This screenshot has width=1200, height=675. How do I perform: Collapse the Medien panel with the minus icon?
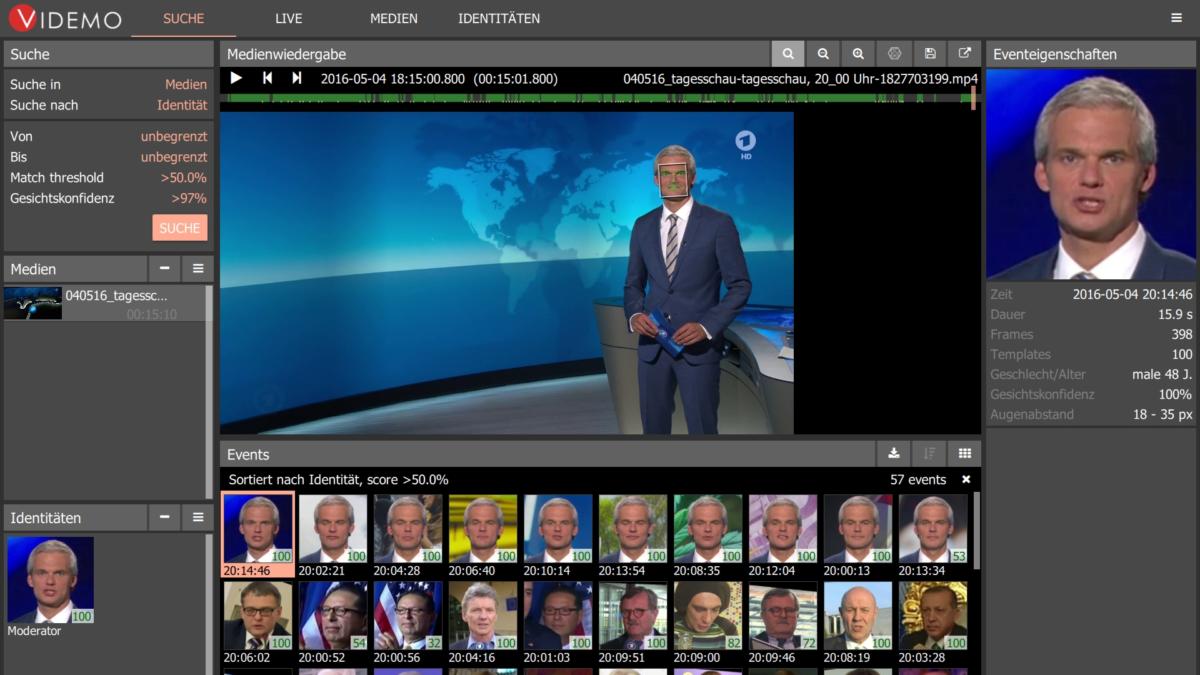point(163,268)
